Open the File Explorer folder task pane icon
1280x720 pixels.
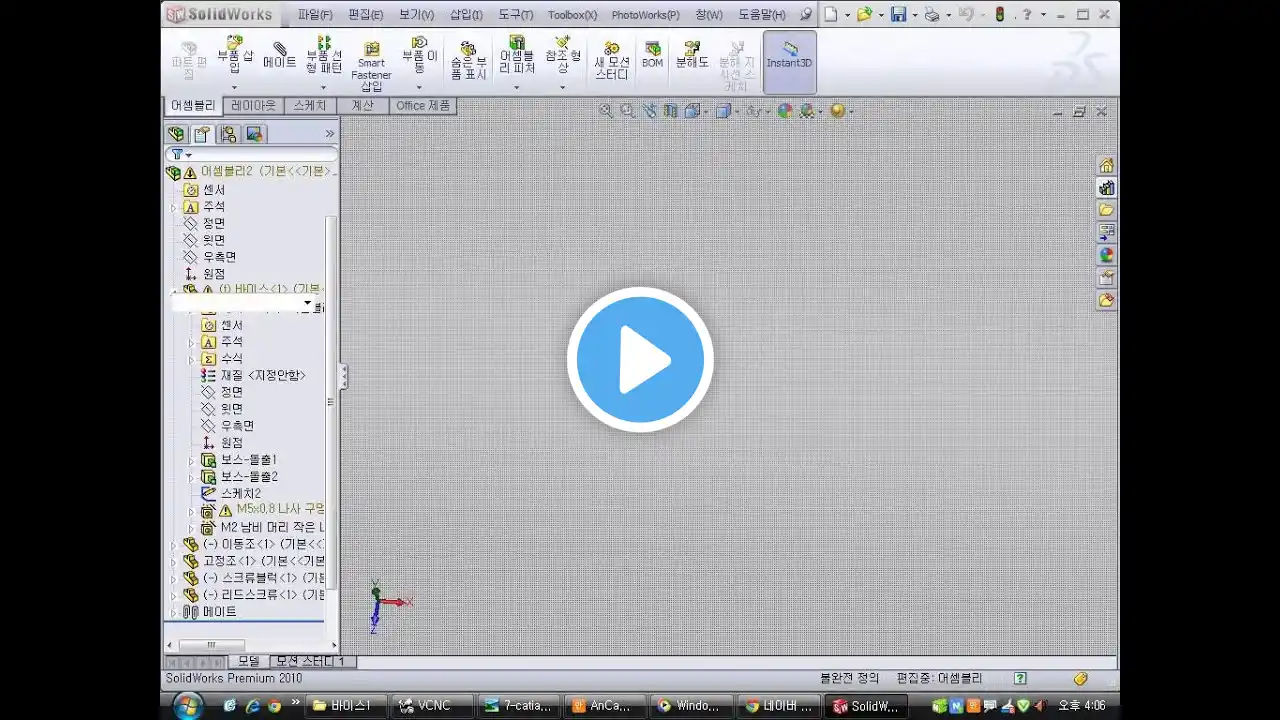(1106, 210)
